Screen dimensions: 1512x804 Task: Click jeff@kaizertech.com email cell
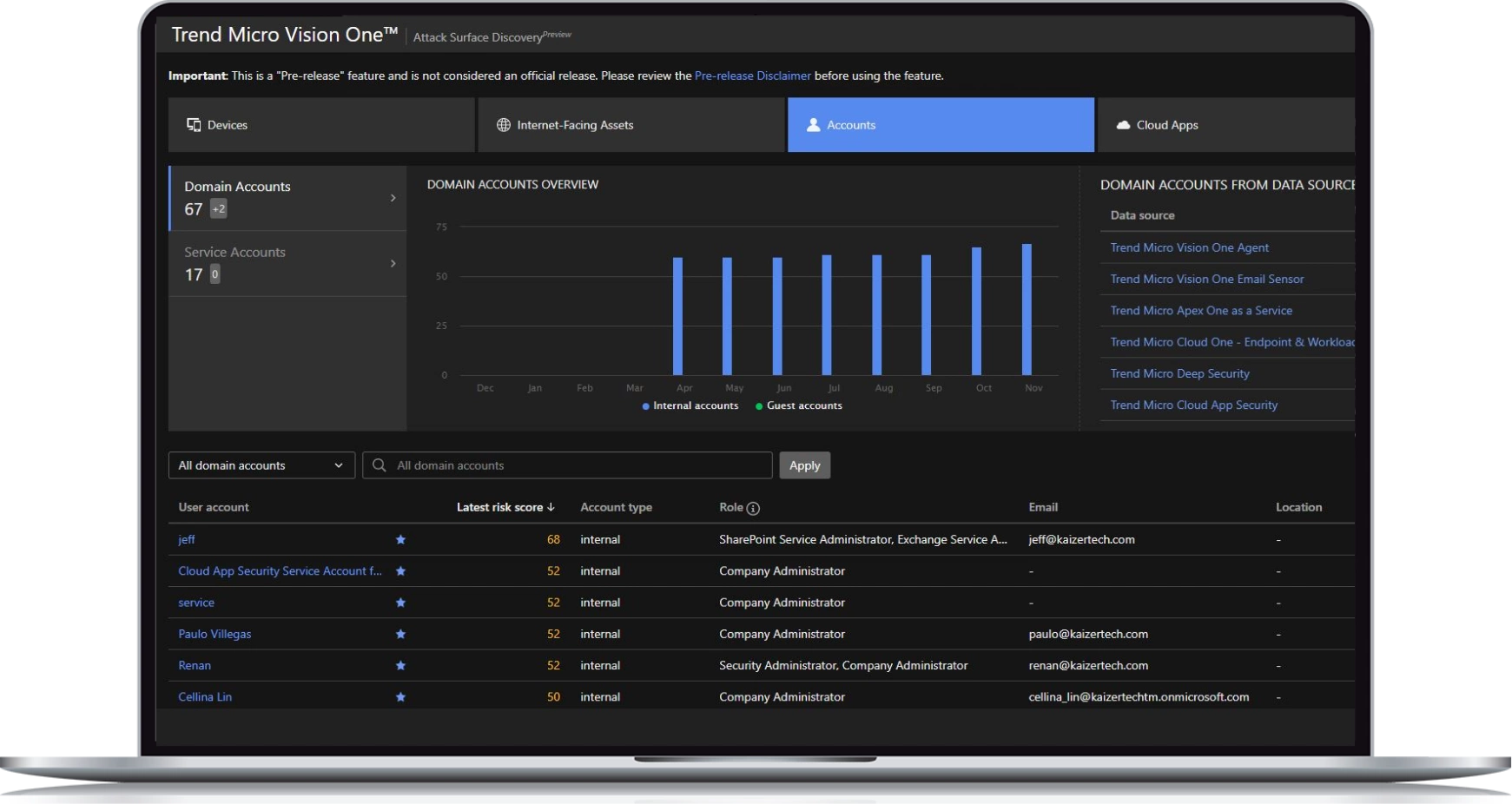pyautogui.click(x=1081, y=539)
